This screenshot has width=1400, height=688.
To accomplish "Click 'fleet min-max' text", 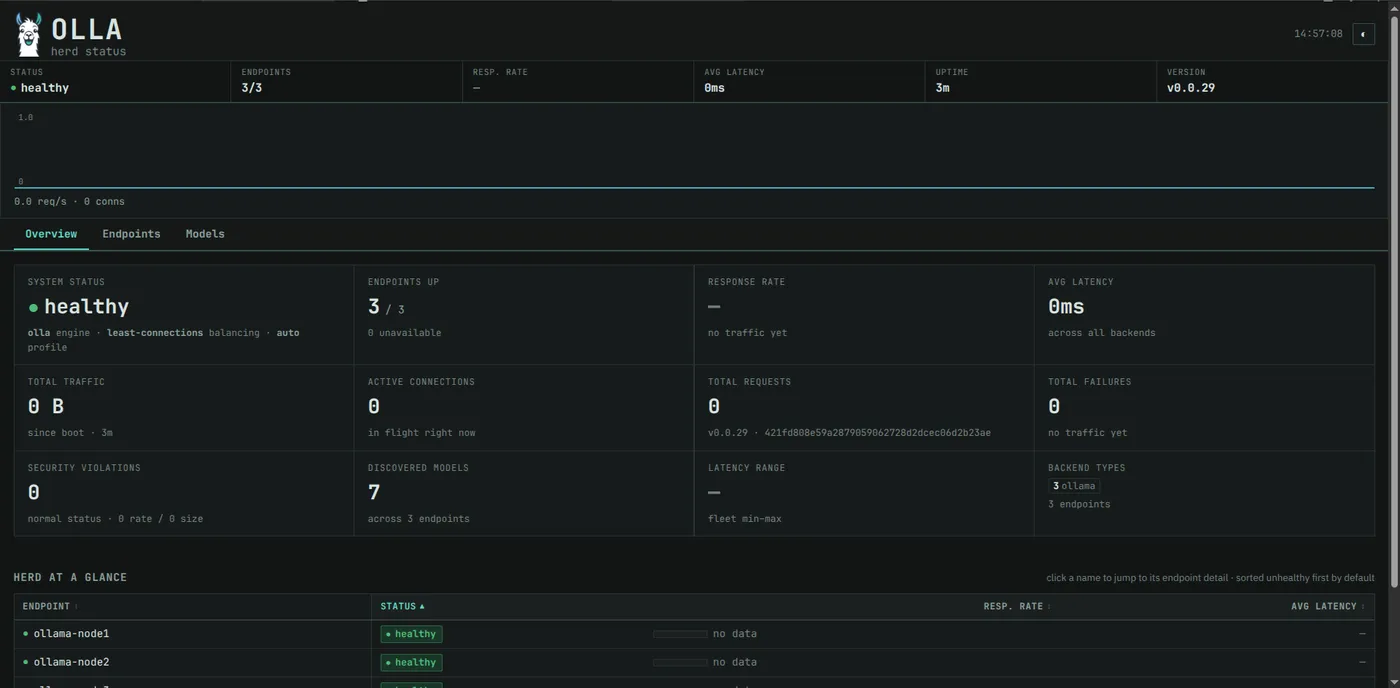I will tap(745, 519).
